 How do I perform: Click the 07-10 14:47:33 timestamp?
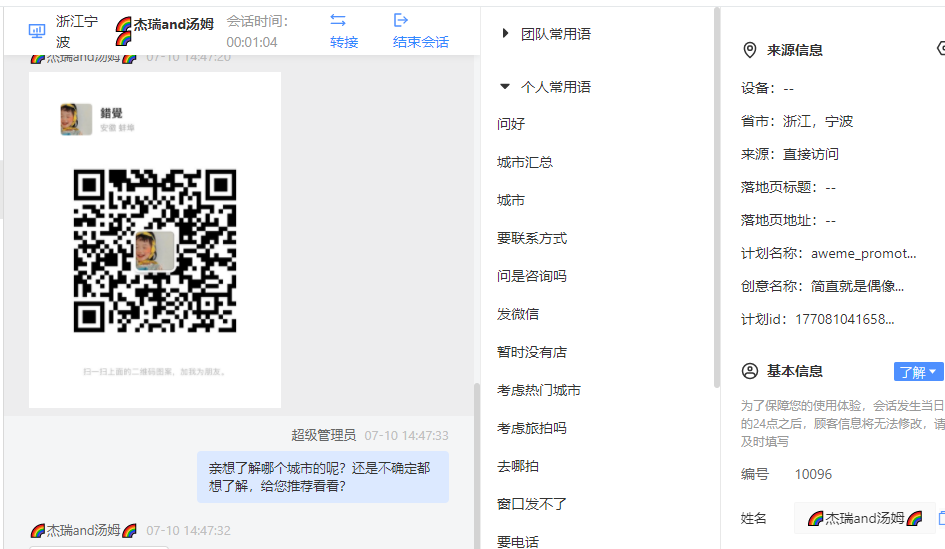tap(406, 435)
